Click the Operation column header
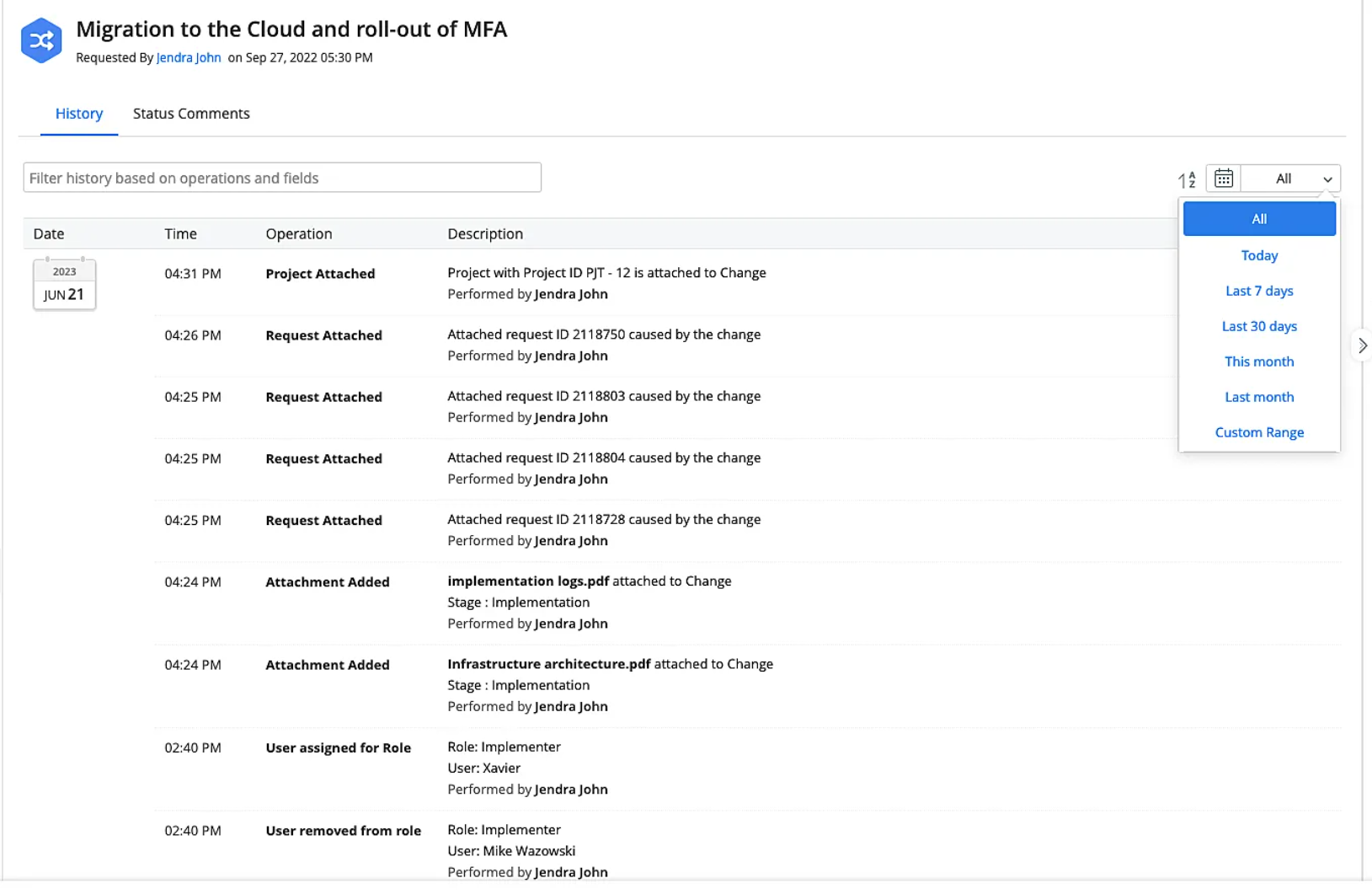 pos(299,234)
